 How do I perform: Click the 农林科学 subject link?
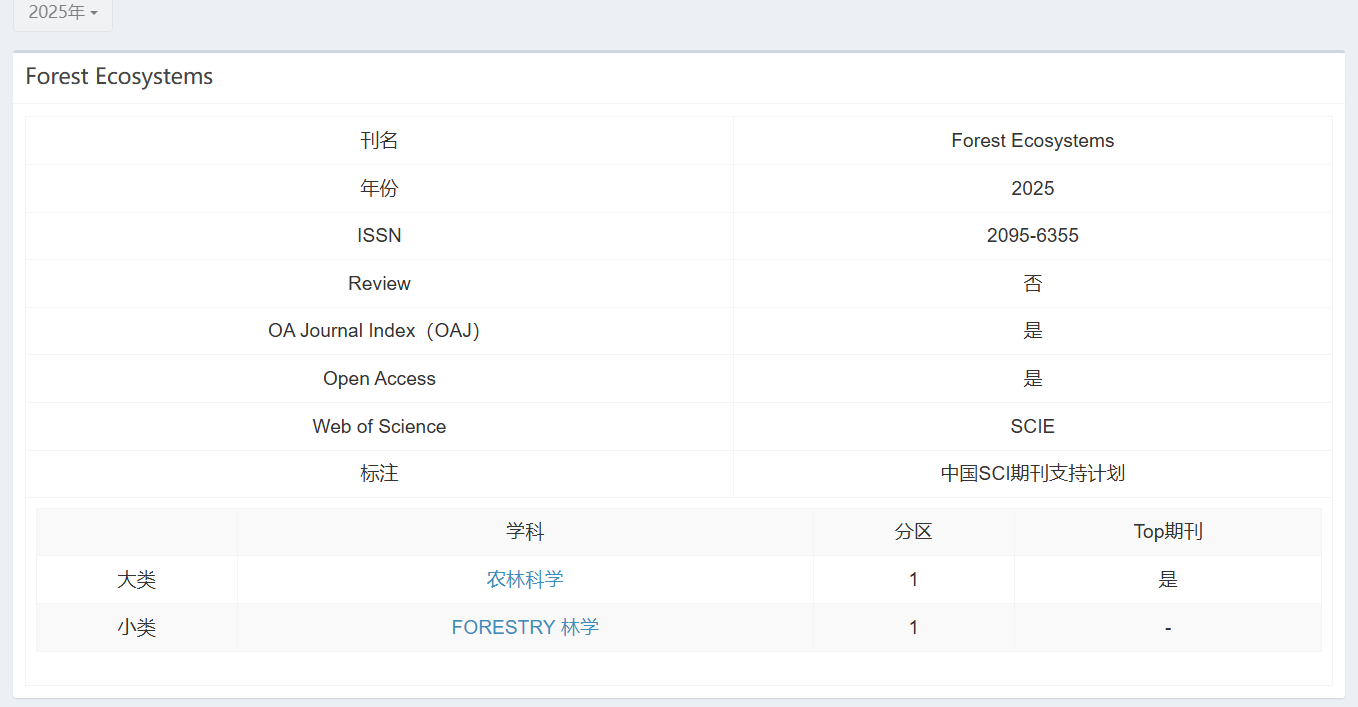pyautogui.click(x=525, y=580)
